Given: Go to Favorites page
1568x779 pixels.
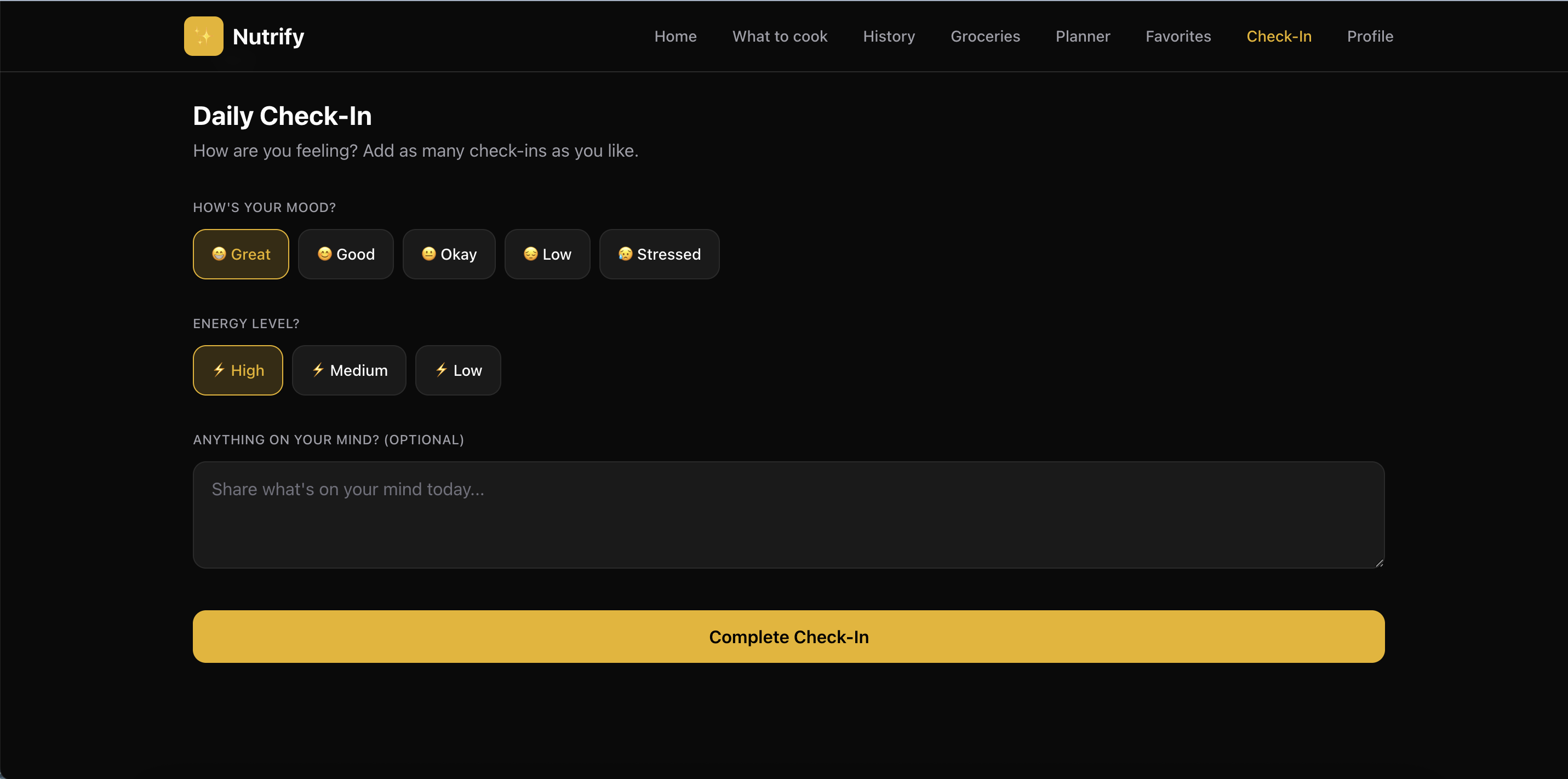Looking at the screenshot, I should [1178, 37].
